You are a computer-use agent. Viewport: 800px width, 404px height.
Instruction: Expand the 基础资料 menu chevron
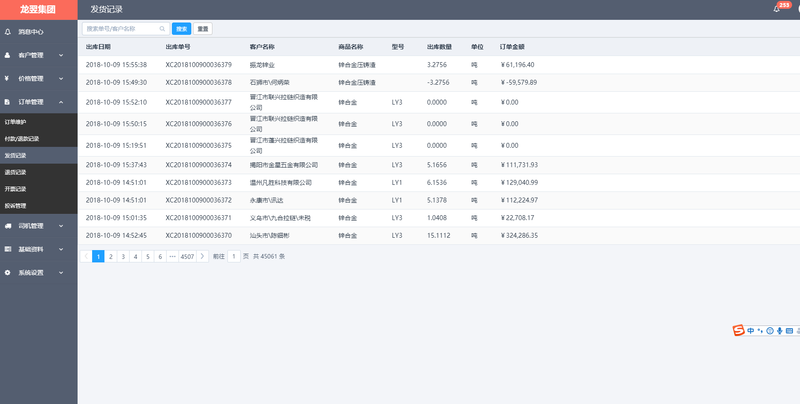pyautogui.click(x=61, y=249)
